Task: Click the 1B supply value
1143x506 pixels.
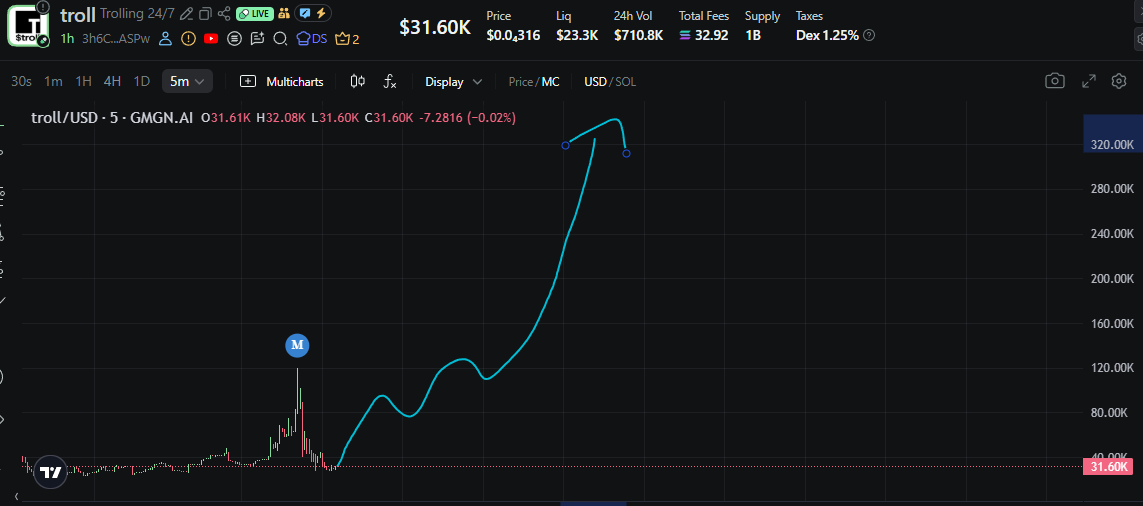Action: coord(753,35)
